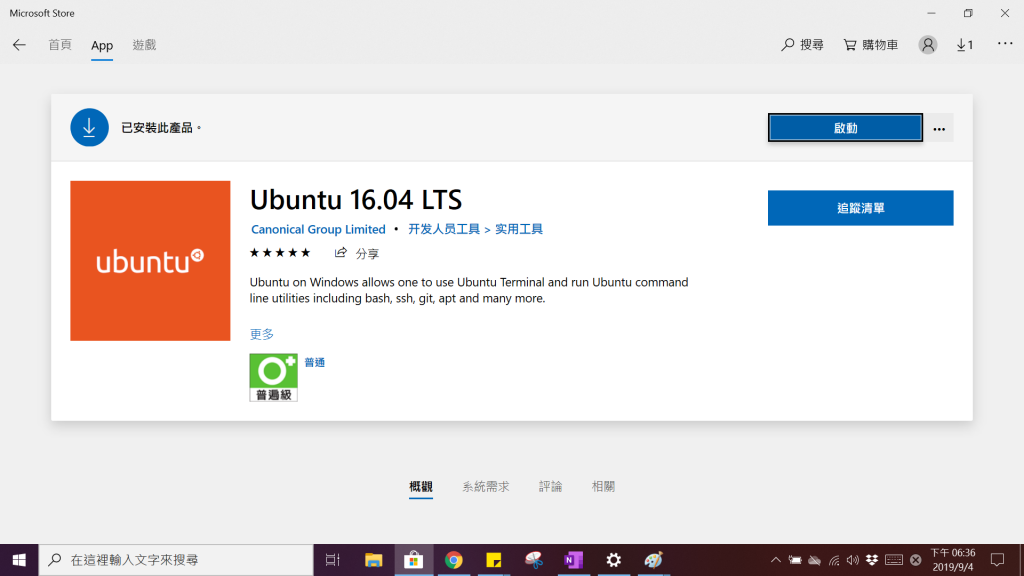Click the blue installed download icon
This screenshot has height=576, width=1024.
[x=89, y=127]
